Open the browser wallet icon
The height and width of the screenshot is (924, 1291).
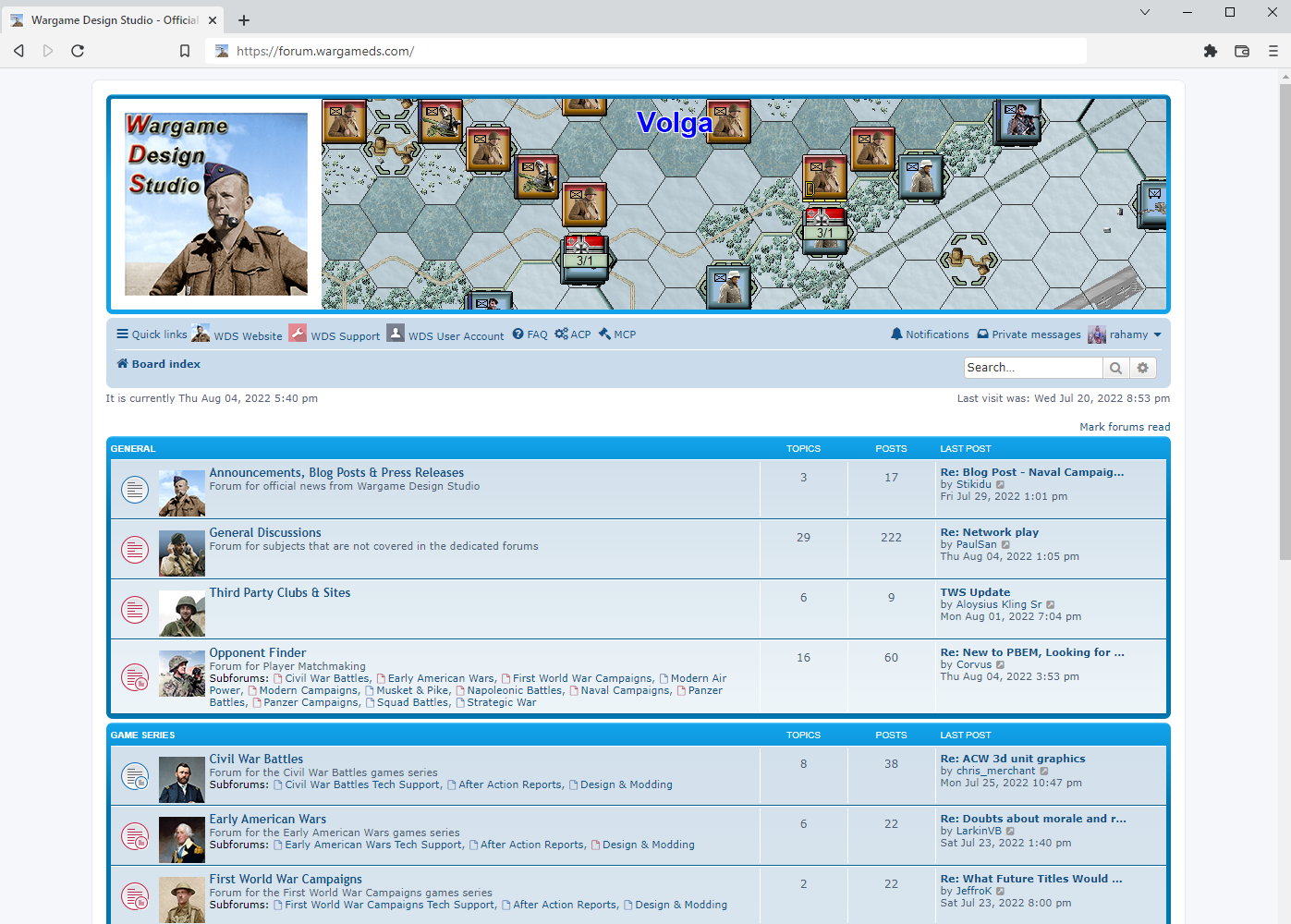[x=1242, y=51]
